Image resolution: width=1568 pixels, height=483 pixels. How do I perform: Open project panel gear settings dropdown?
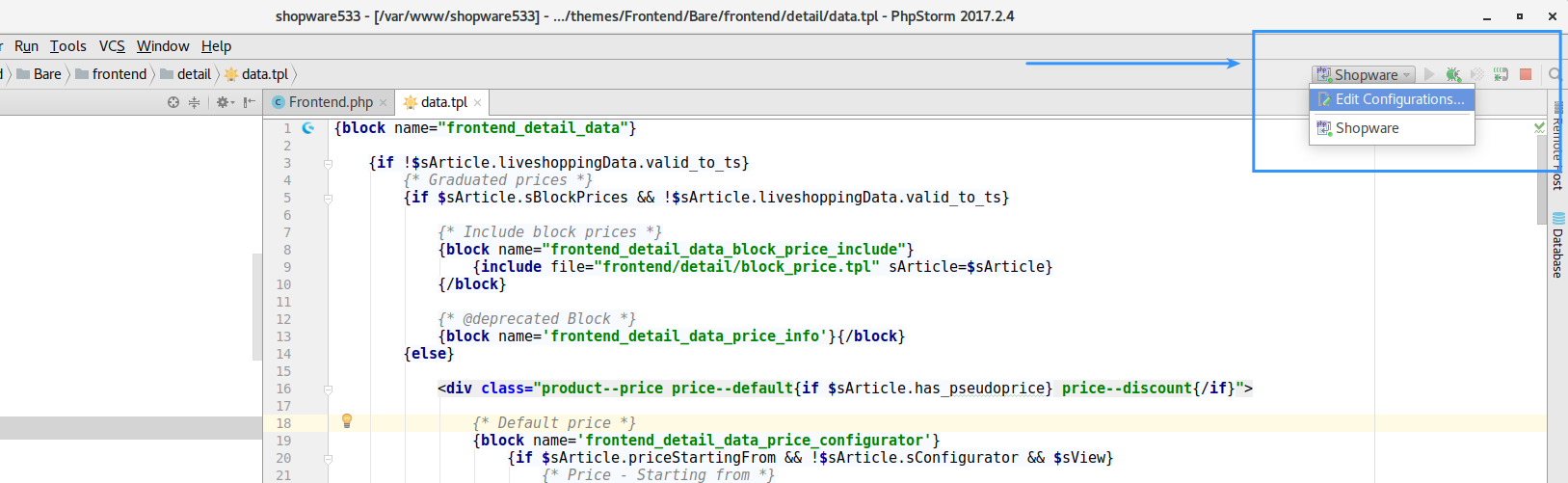(x=225, y=102)
